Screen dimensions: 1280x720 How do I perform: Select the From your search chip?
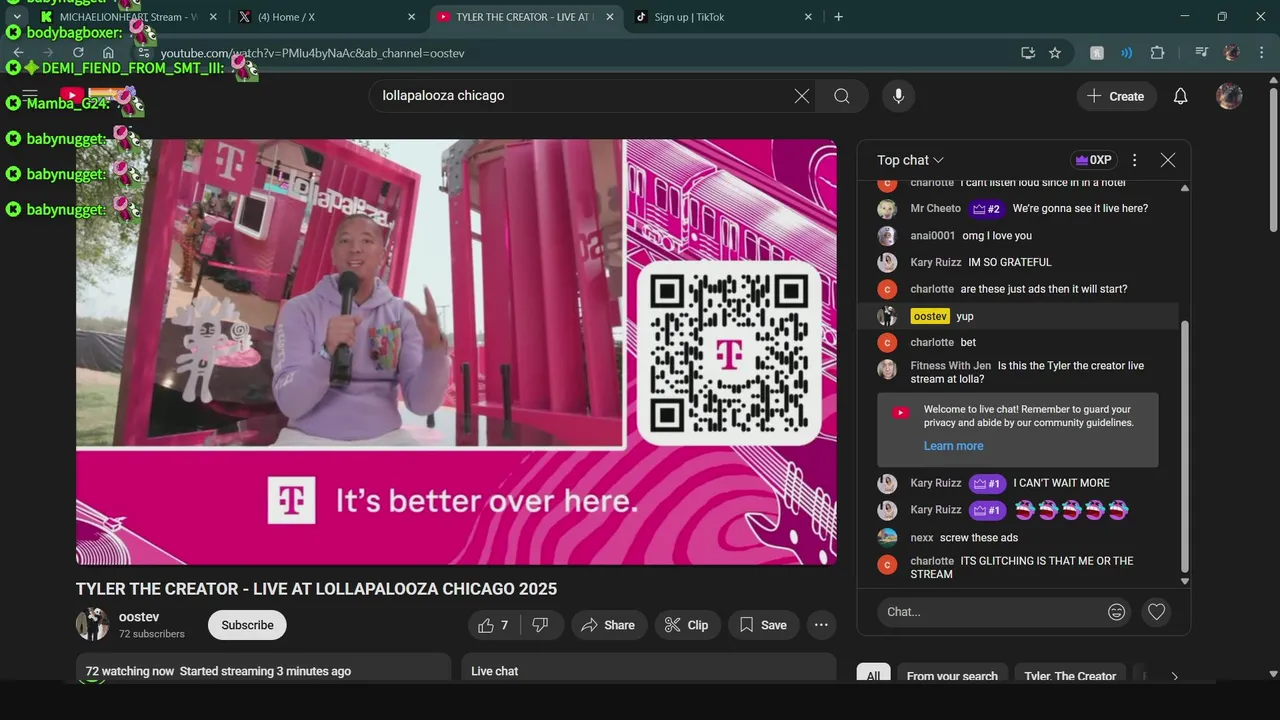pyautogui.click(x=952, y=675)
